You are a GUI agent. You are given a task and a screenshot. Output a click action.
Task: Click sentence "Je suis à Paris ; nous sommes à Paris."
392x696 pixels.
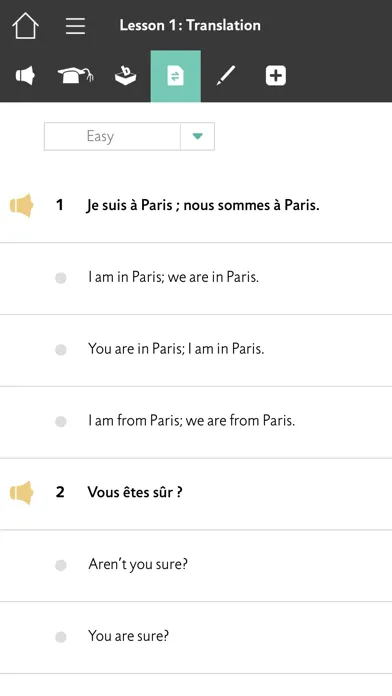click(203, 206)
